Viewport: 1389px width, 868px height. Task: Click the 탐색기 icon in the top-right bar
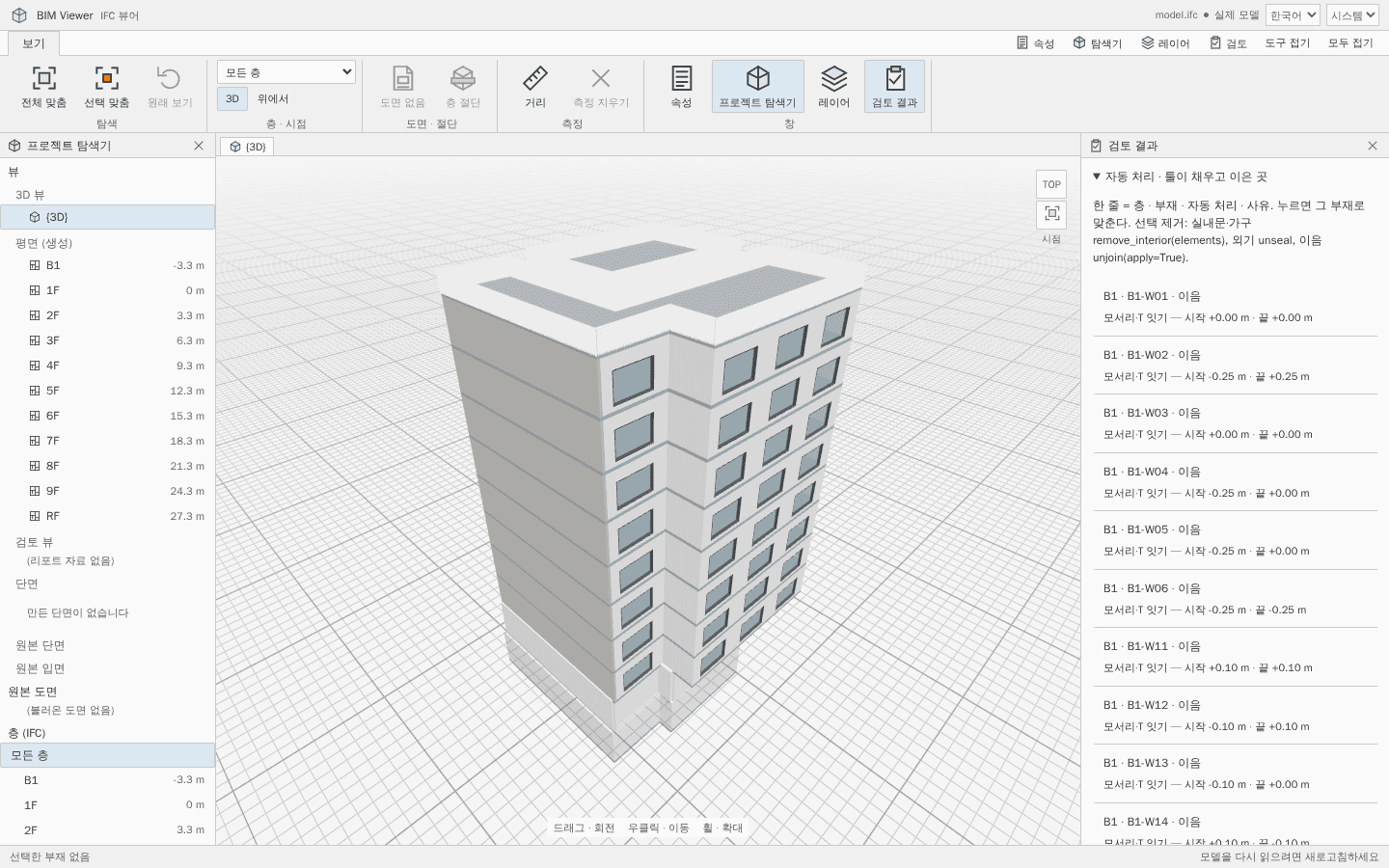(1079, 42)
